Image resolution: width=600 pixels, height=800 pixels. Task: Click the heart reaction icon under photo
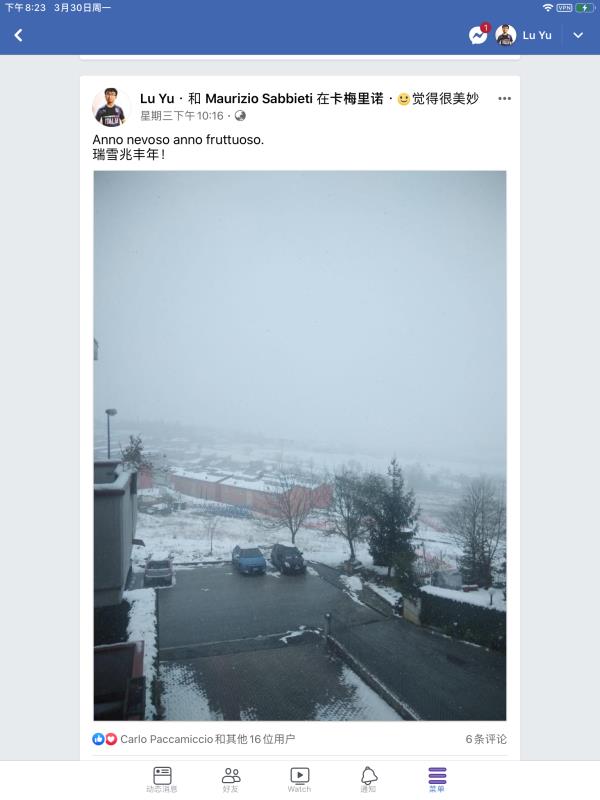point(111,739)
